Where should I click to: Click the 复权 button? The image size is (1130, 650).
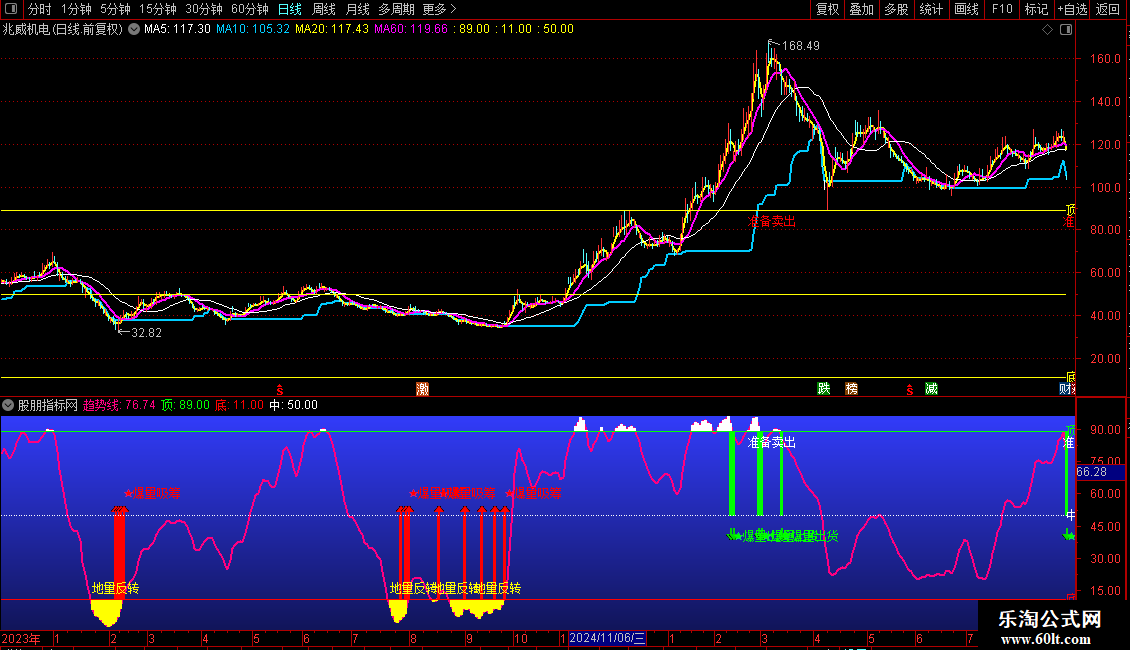(x=827, y=9)
